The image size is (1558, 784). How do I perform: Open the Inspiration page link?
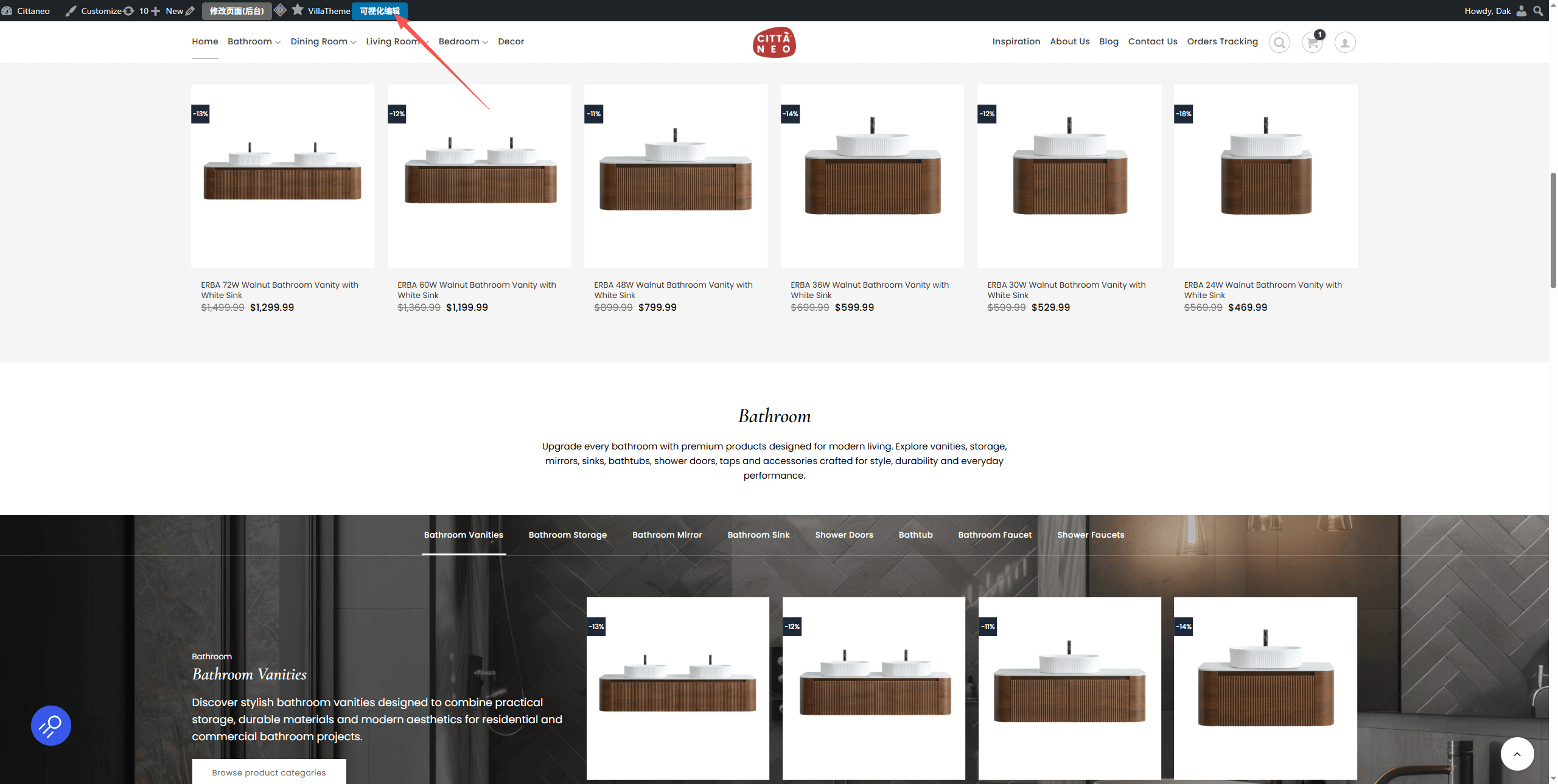point(1016,41)
